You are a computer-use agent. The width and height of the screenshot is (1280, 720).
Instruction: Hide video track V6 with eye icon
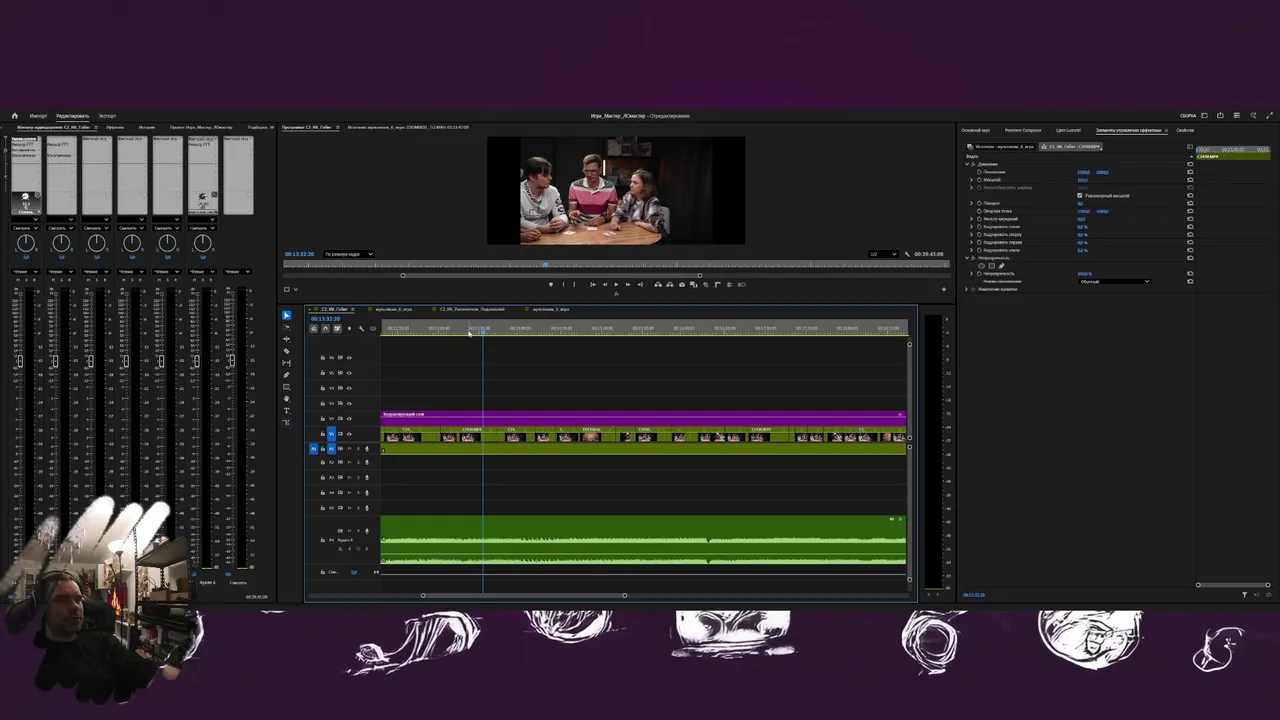349,357
